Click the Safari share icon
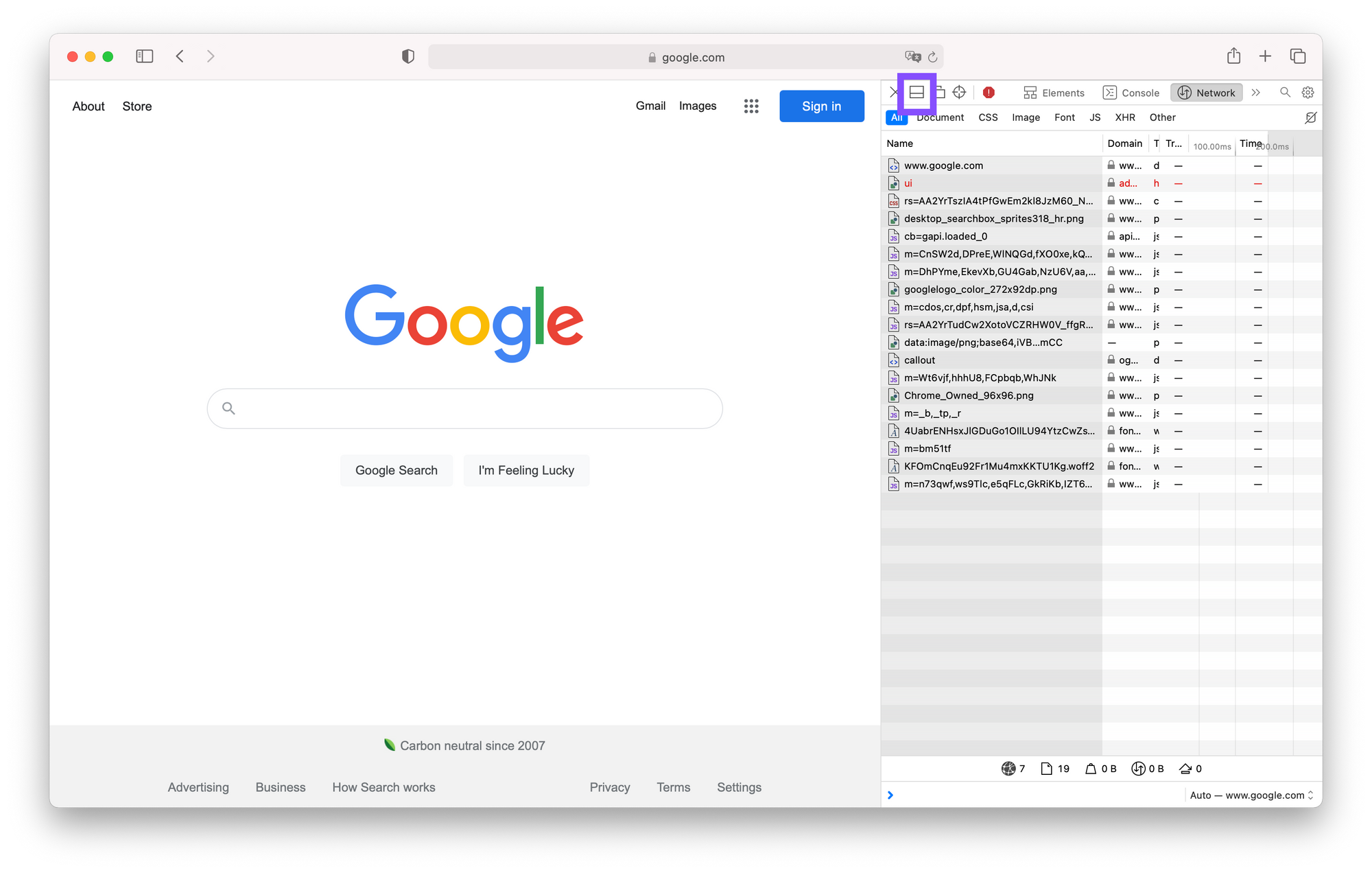 1233,56
